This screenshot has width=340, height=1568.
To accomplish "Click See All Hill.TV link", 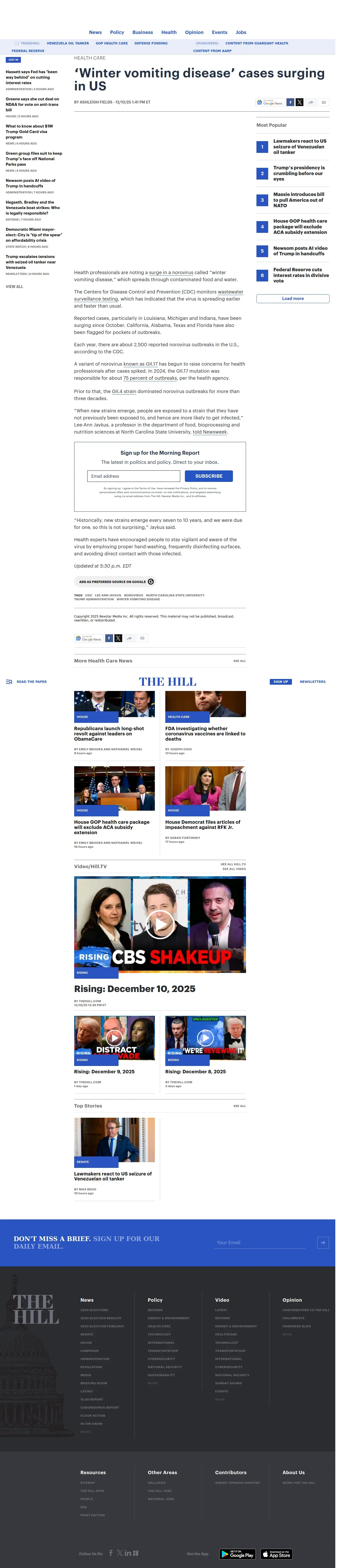I will click(x=233, y=864).
